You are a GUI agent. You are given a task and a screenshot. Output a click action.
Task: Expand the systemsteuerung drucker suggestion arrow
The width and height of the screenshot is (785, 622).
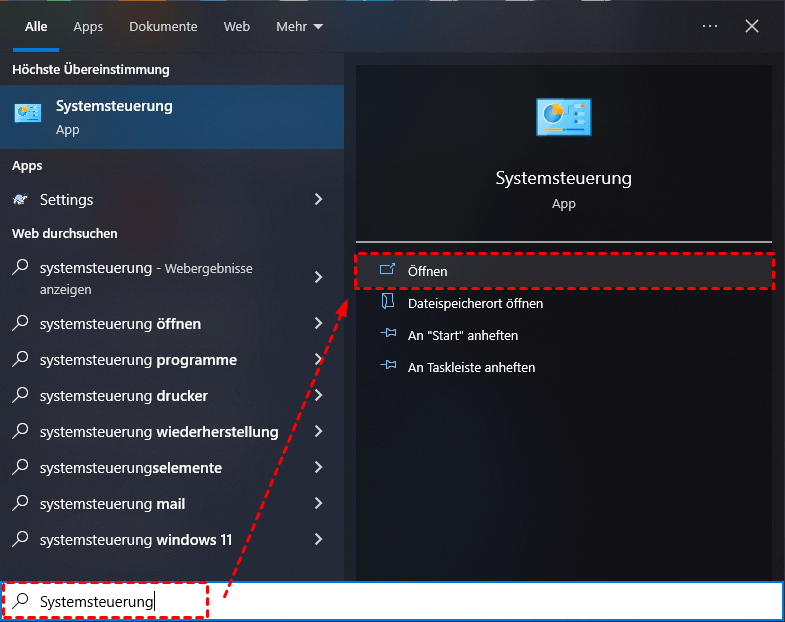pyautogui.click(x=318, y=396)
